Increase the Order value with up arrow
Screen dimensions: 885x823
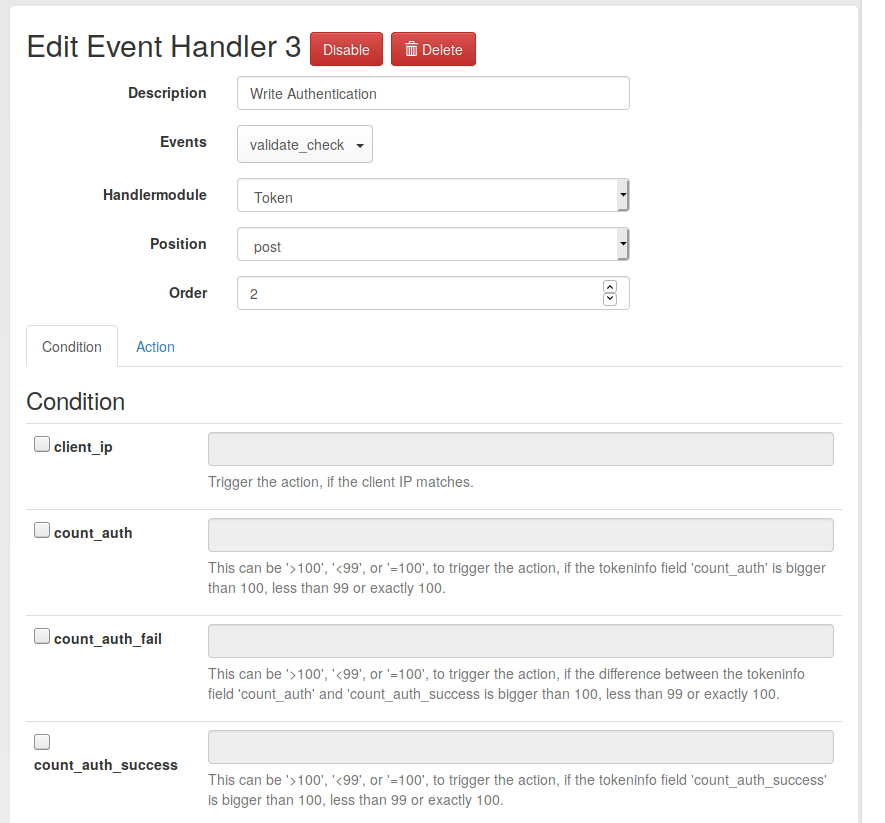click(610, 287)
